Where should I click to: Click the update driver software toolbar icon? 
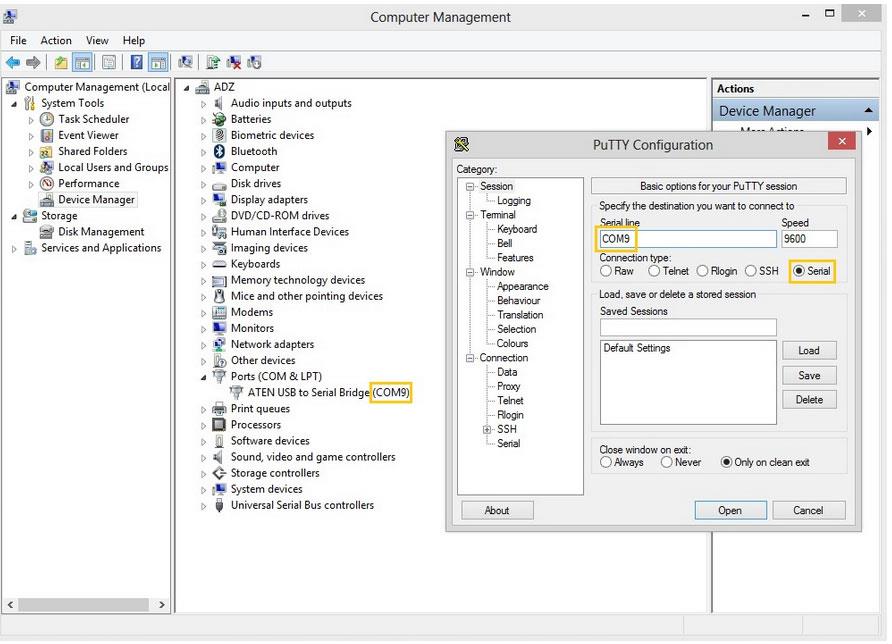pyautogui.click(x=213, y=62)
